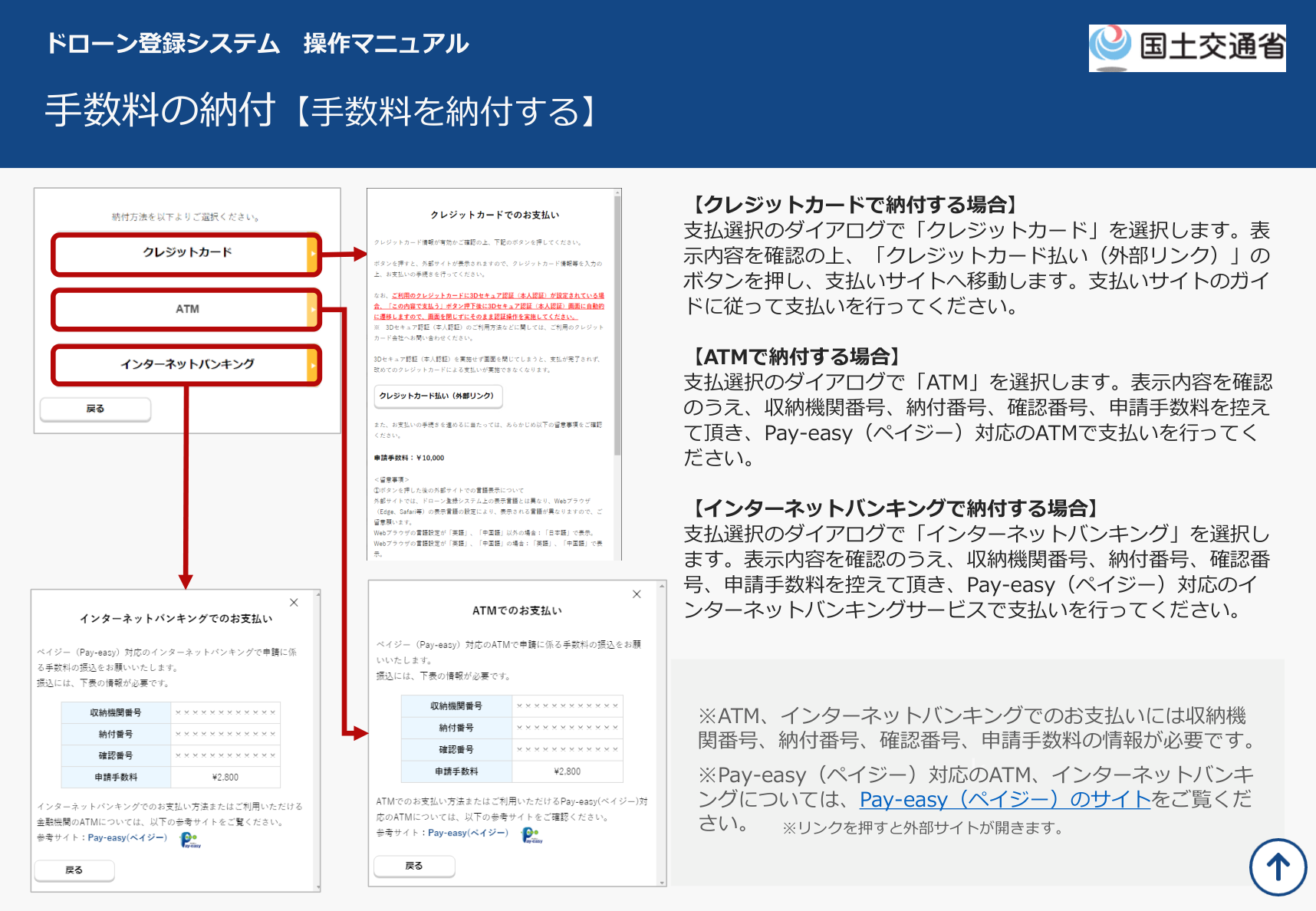Image resolution: width=1316 pixels, height=911 pixels.
Task: Open Pay-easy link in internet banking dialog
Action: [x=127, y=837]
